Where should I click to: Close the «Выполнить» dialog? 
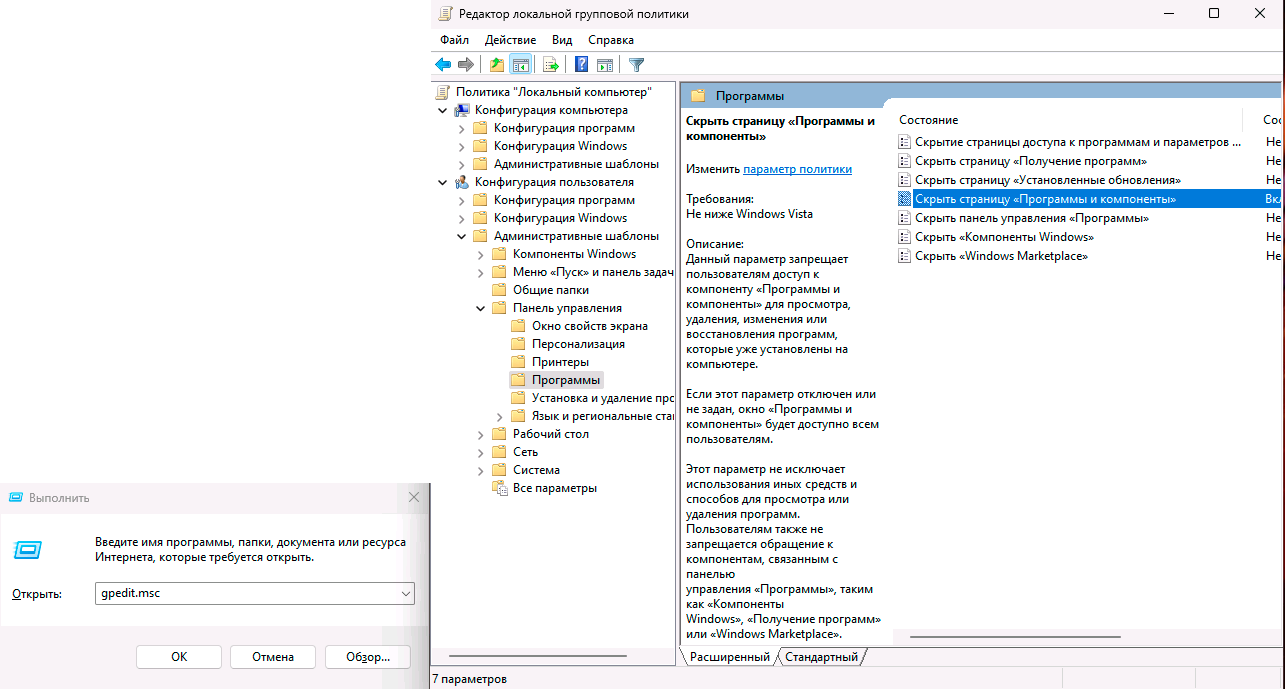(414, 497)
